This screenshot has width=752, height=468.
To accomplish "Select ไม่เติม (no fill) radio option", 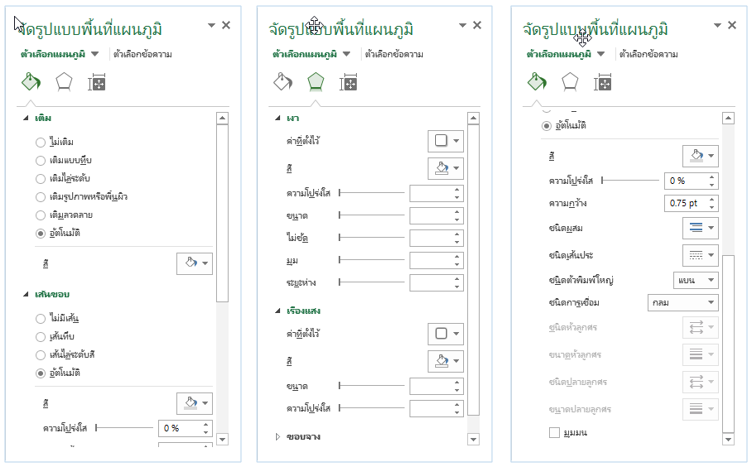I will [x=41, y=142].
